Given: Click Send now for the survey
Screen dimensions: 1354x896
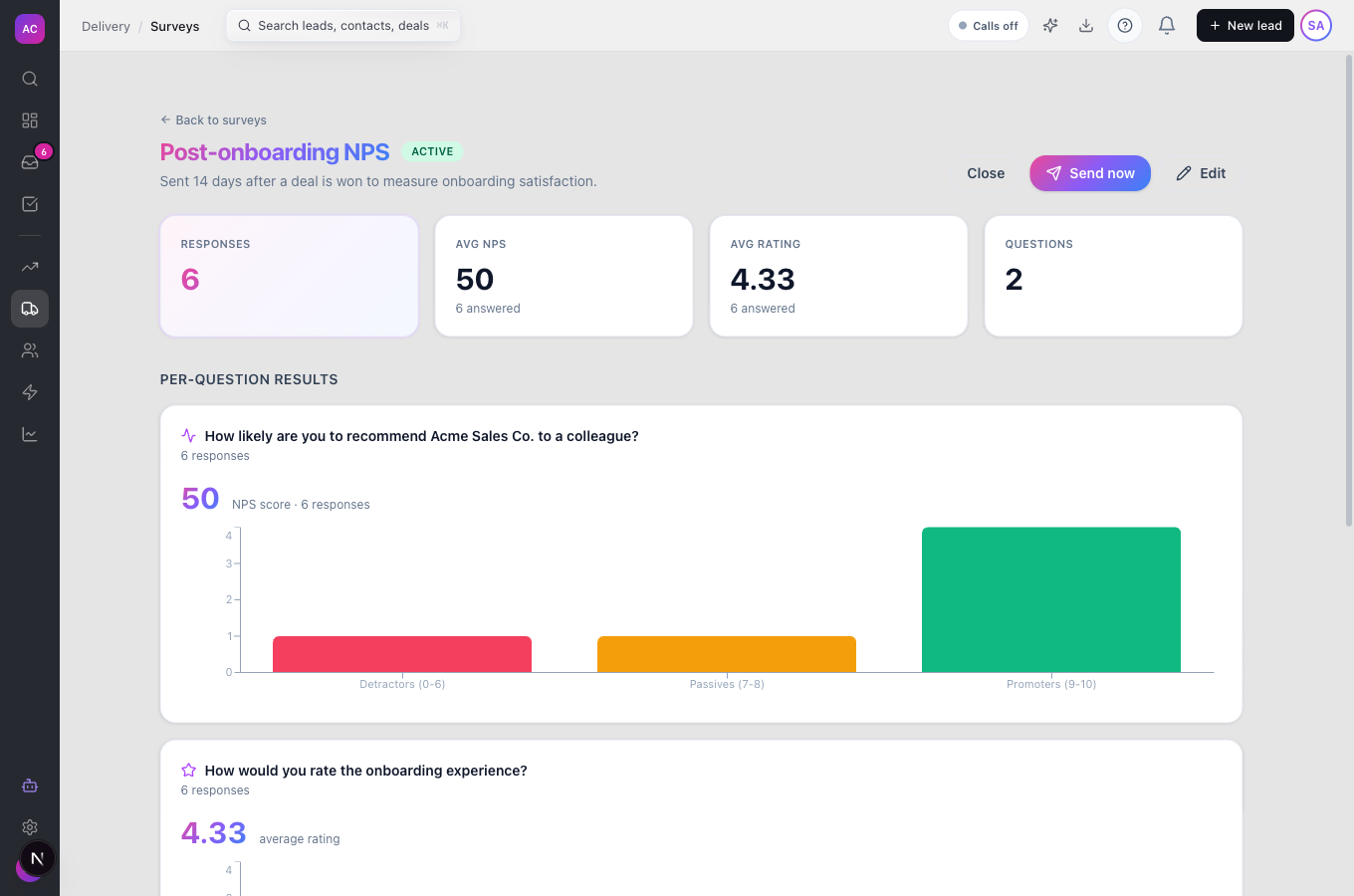Looking at the screenshot, I should (x=1090, y=173).
